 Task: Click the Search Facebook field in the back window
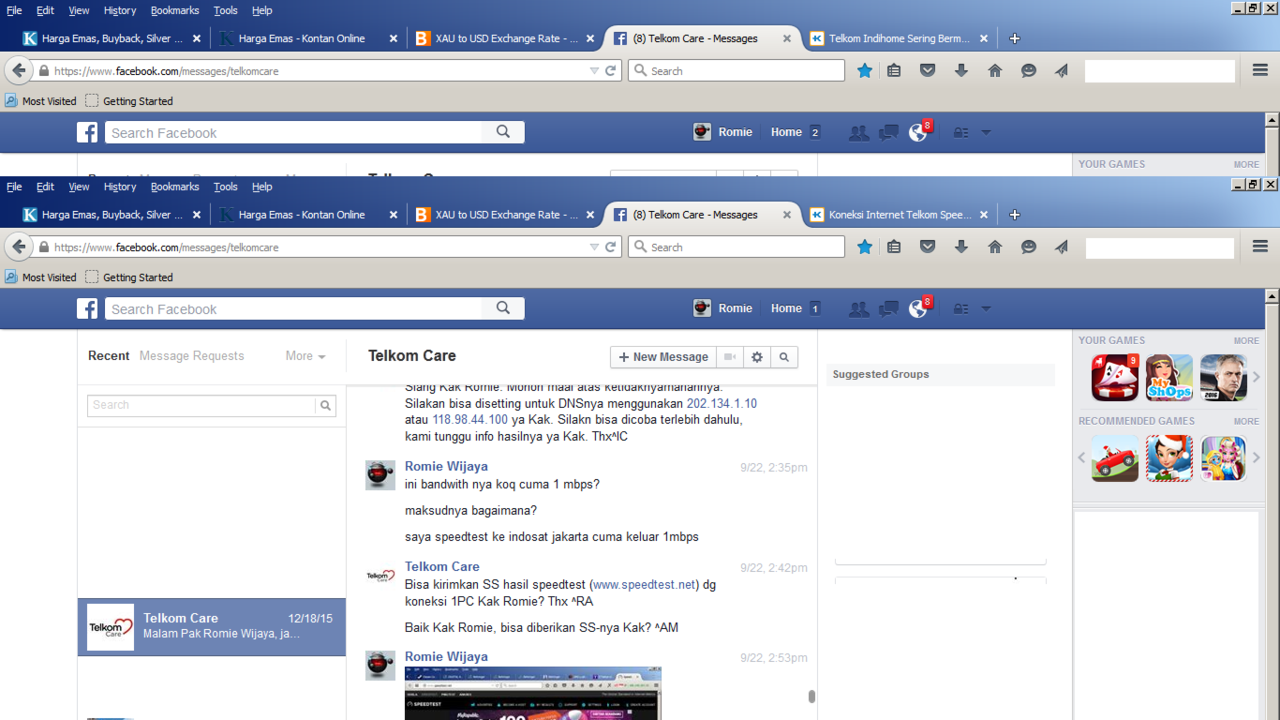coord(295,133)
